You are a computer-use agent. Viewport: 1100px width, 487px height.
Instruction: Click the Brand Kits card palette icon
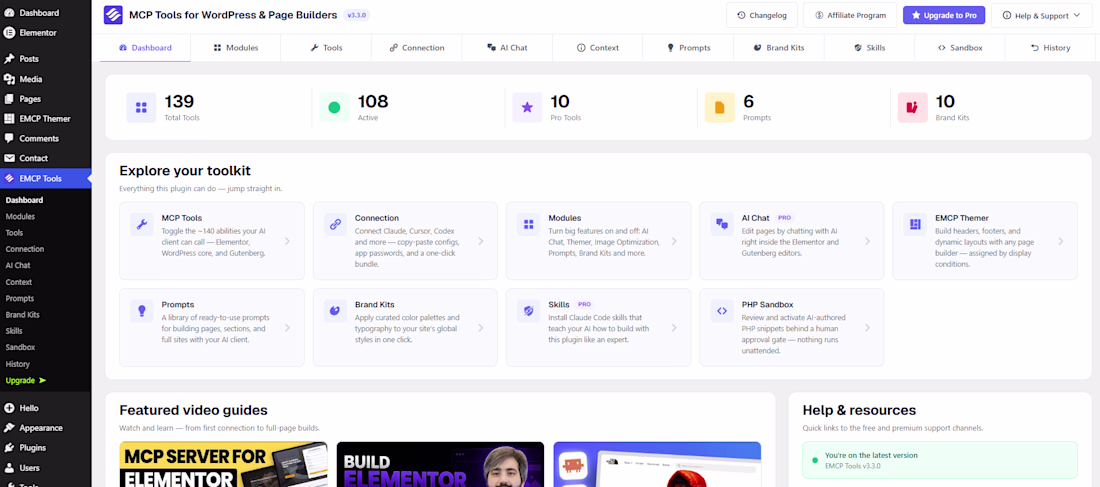click(335, 311)
